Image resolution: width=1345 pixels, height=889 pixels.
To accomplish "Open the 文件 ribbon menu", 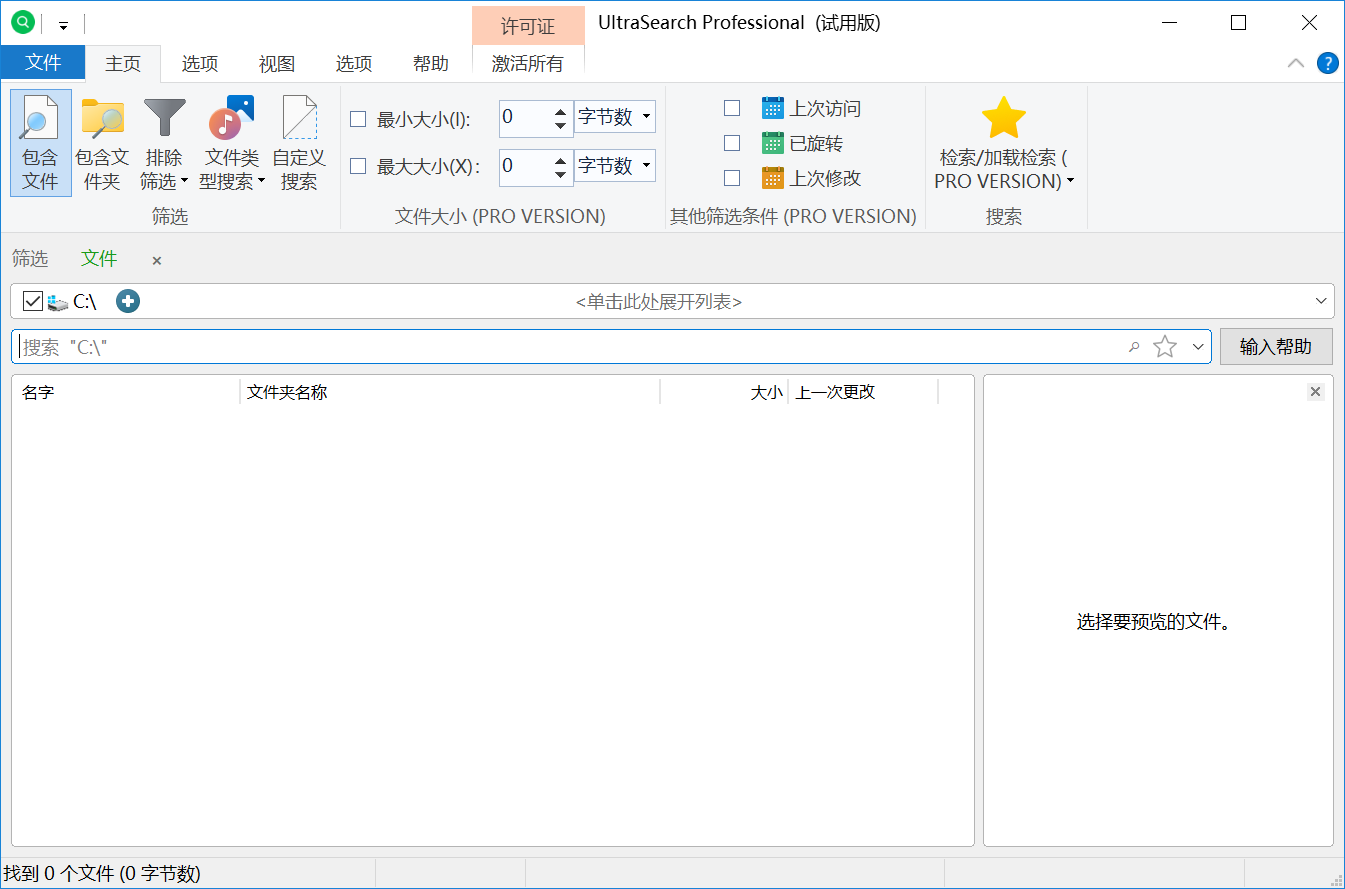I will click(43, 63).
